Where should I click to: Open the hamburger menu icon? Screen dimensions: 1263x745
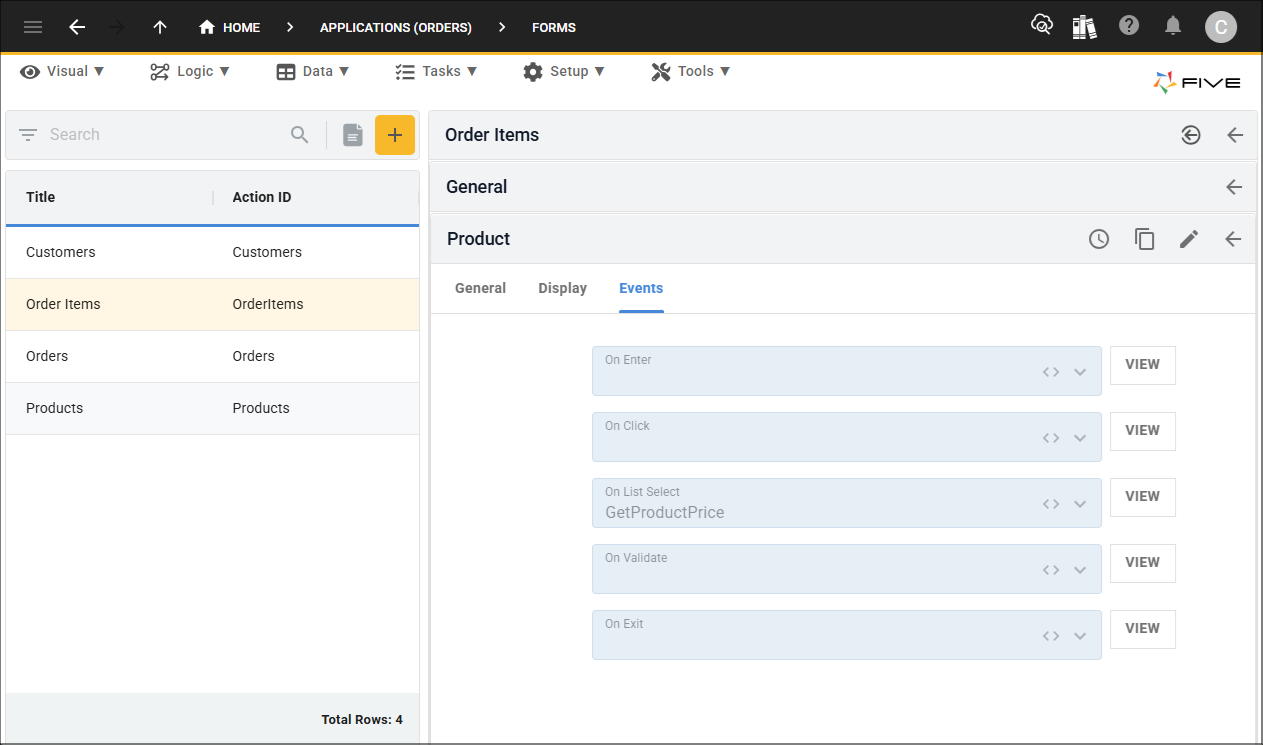[x=33, y=27]
